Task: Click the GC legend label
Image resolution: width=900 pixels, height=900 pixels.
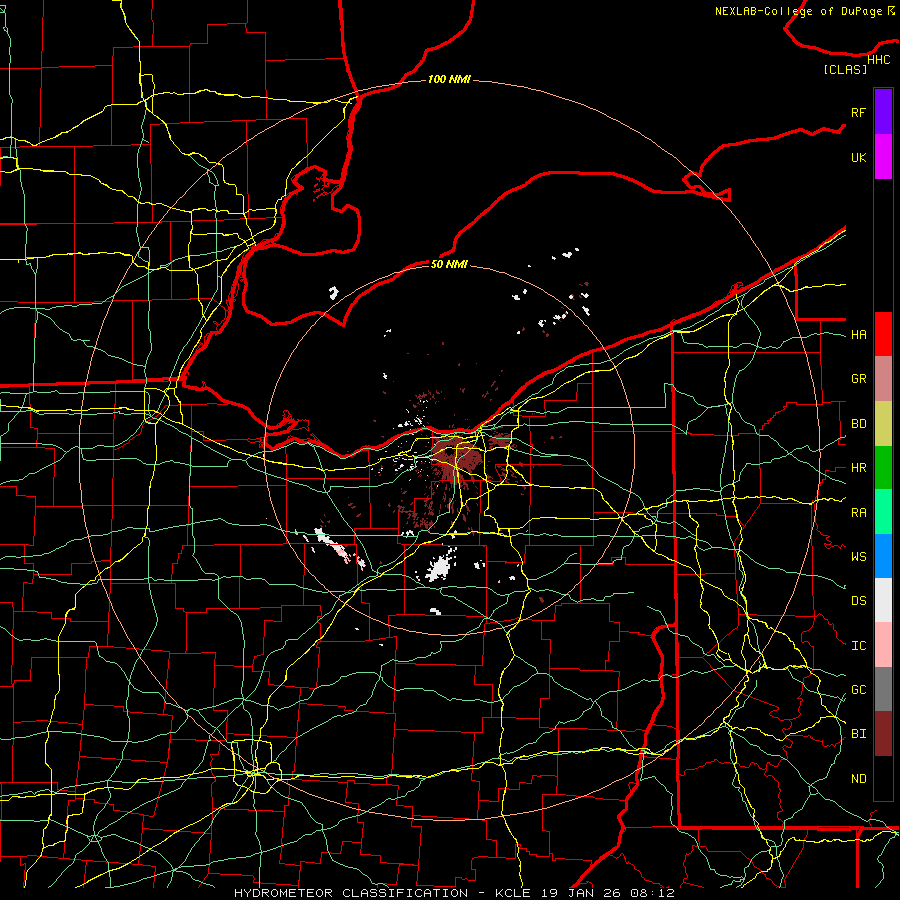Action: tap(859, 690)
